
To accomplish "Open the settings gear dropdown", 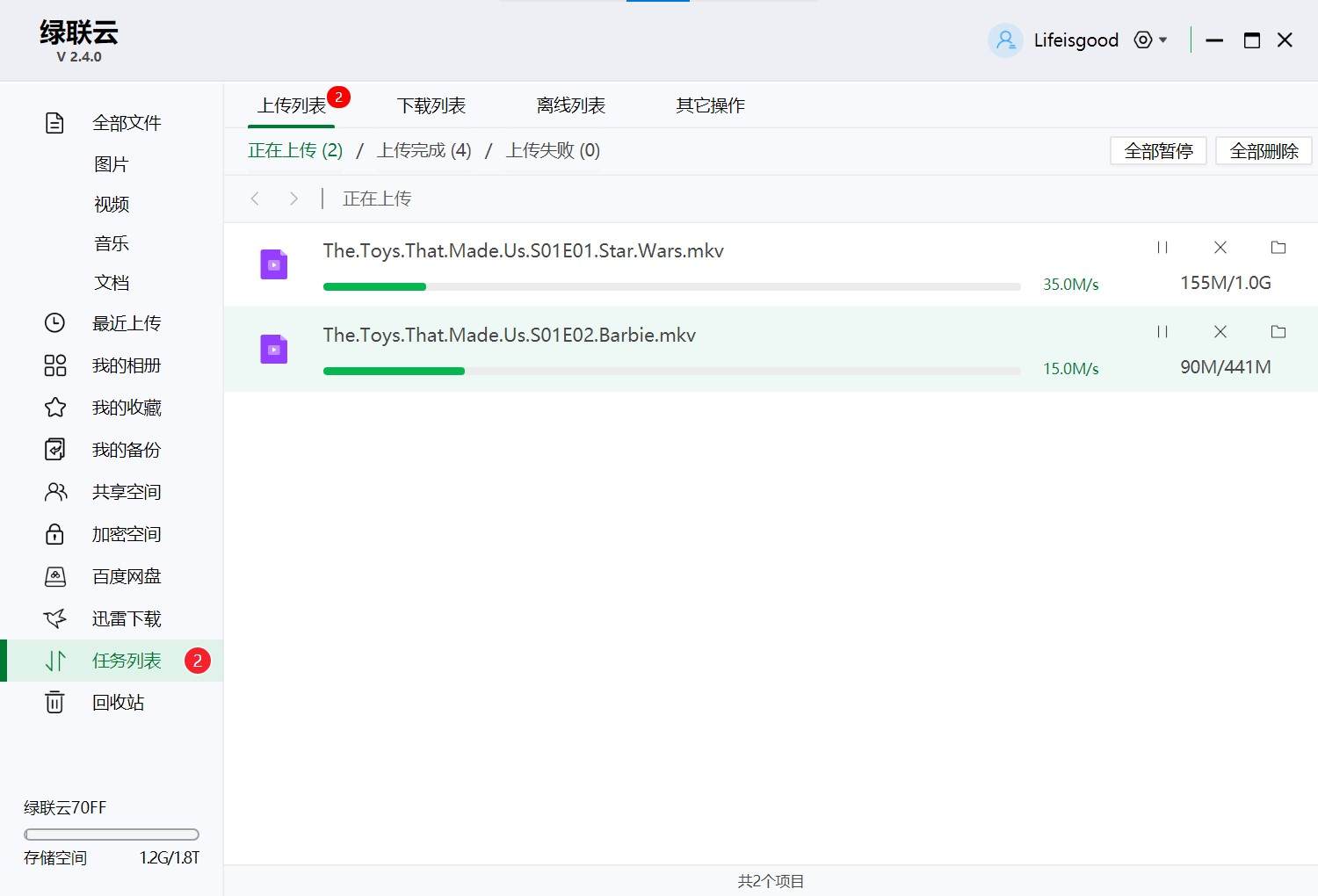I will 1150,40.
